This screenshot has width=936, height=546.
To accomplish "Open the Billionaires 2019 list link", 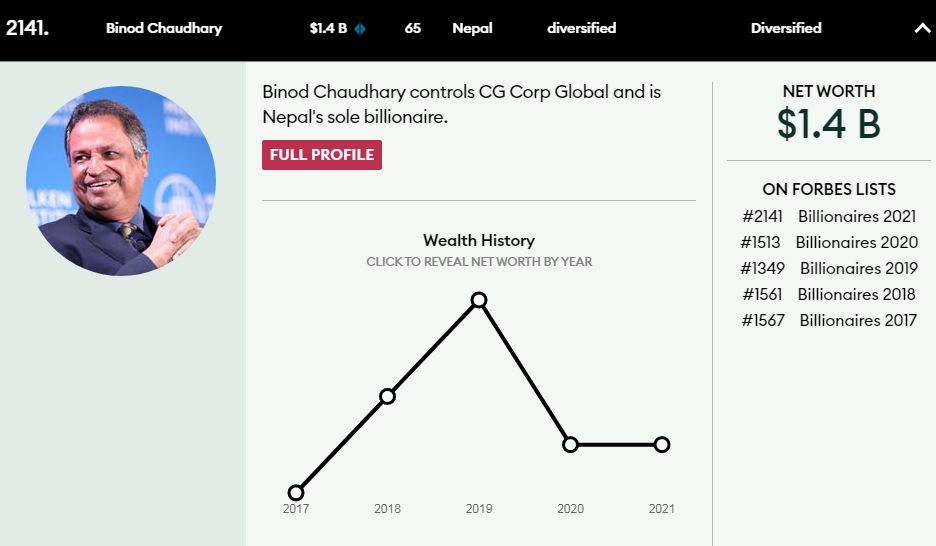I will [x=858, y=268].
